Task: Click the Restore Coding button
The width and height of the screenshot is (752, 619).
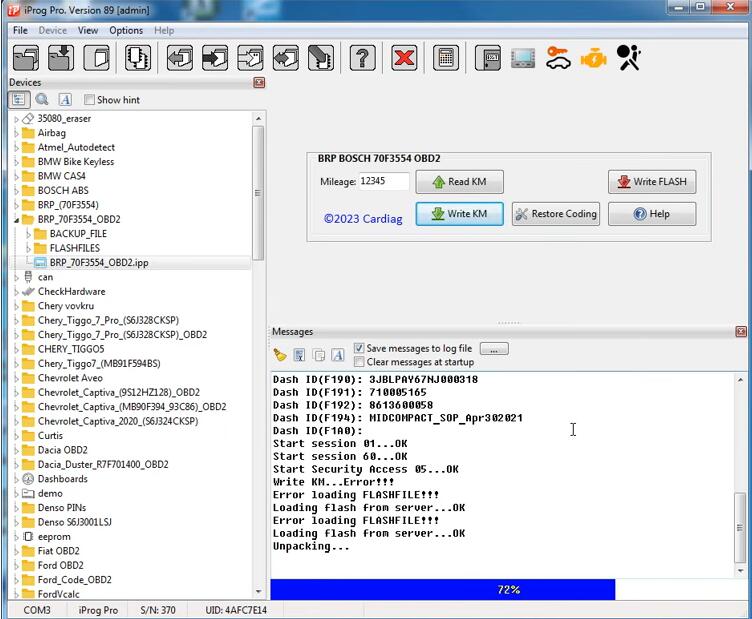Action: (x=556, y=214)
